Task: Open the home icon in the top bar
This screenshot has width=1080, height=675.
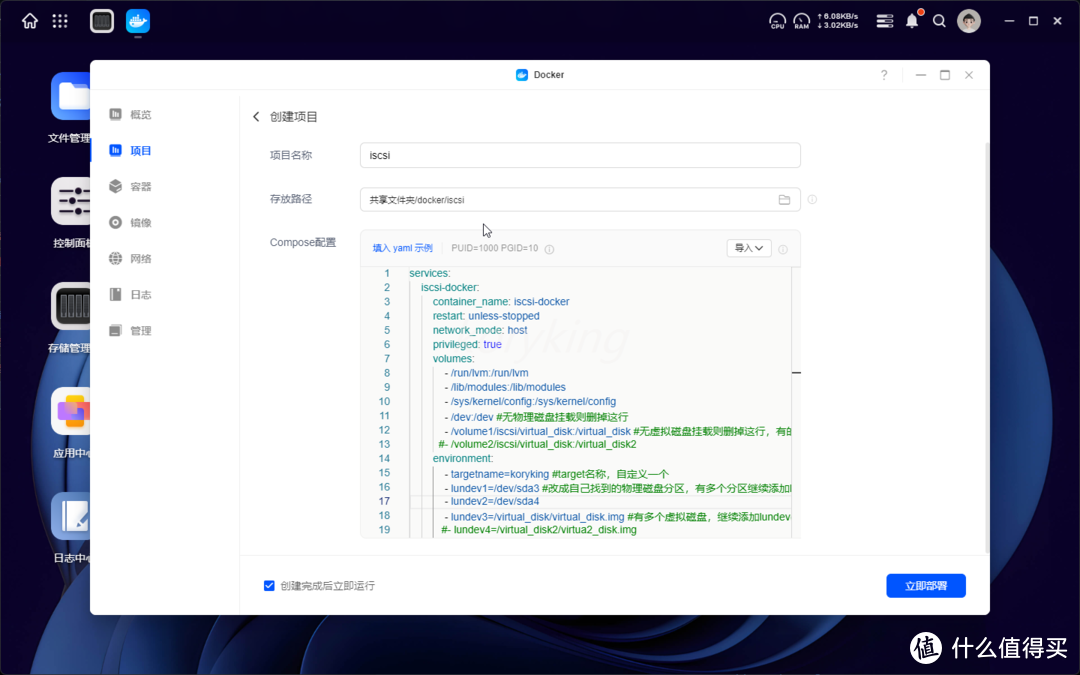Action: (30, 21)
